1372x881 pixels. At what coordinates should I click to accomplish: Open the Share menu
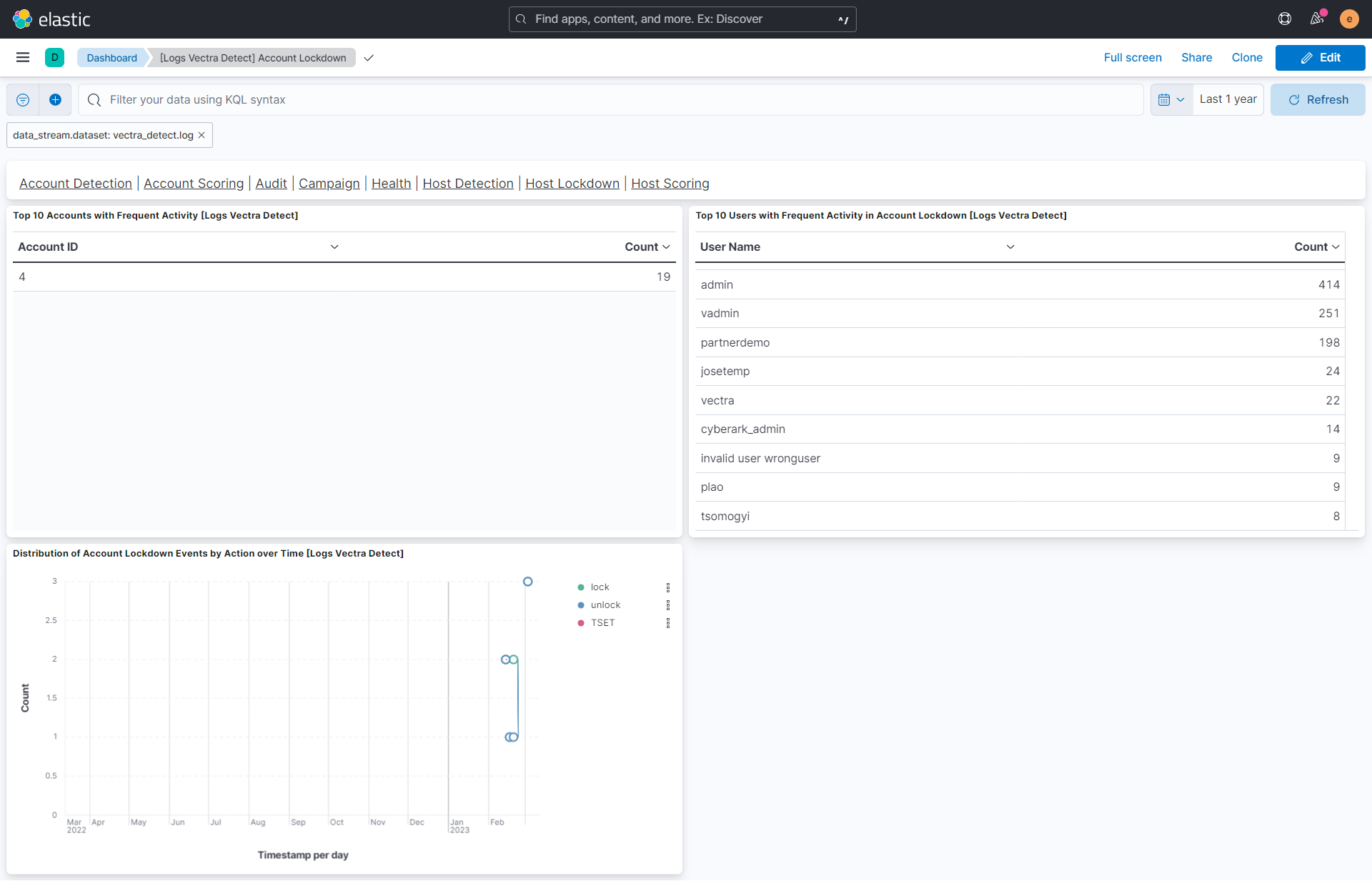tap(1197, 58)
